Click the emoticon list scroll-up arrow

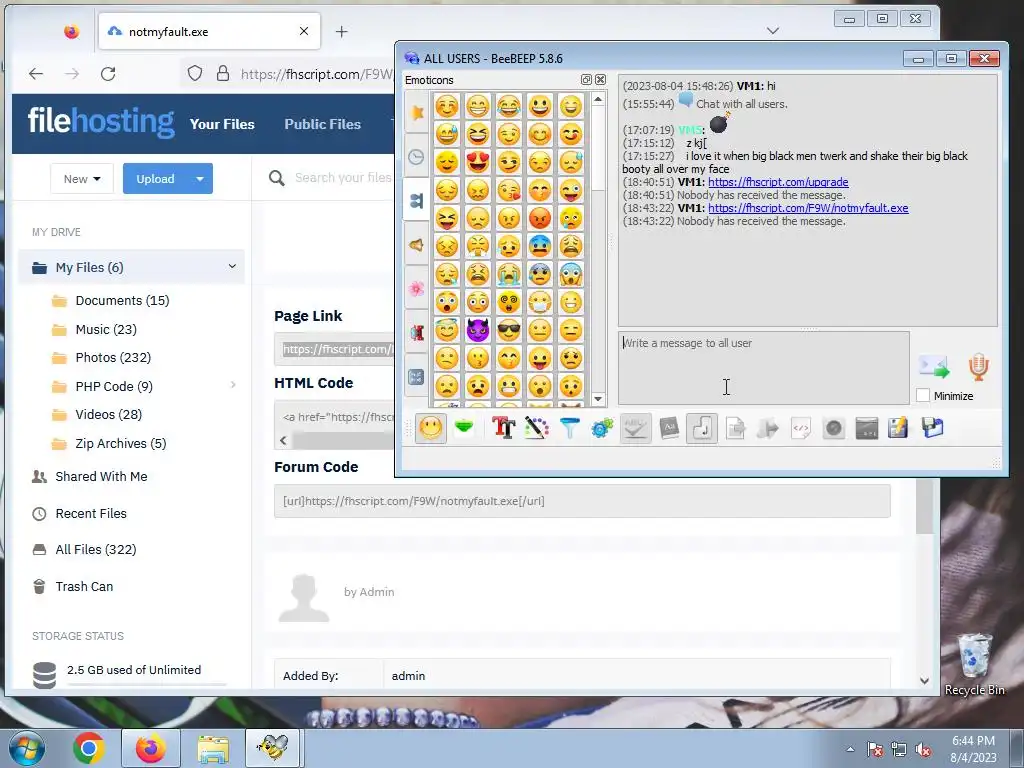coord(598,99)
